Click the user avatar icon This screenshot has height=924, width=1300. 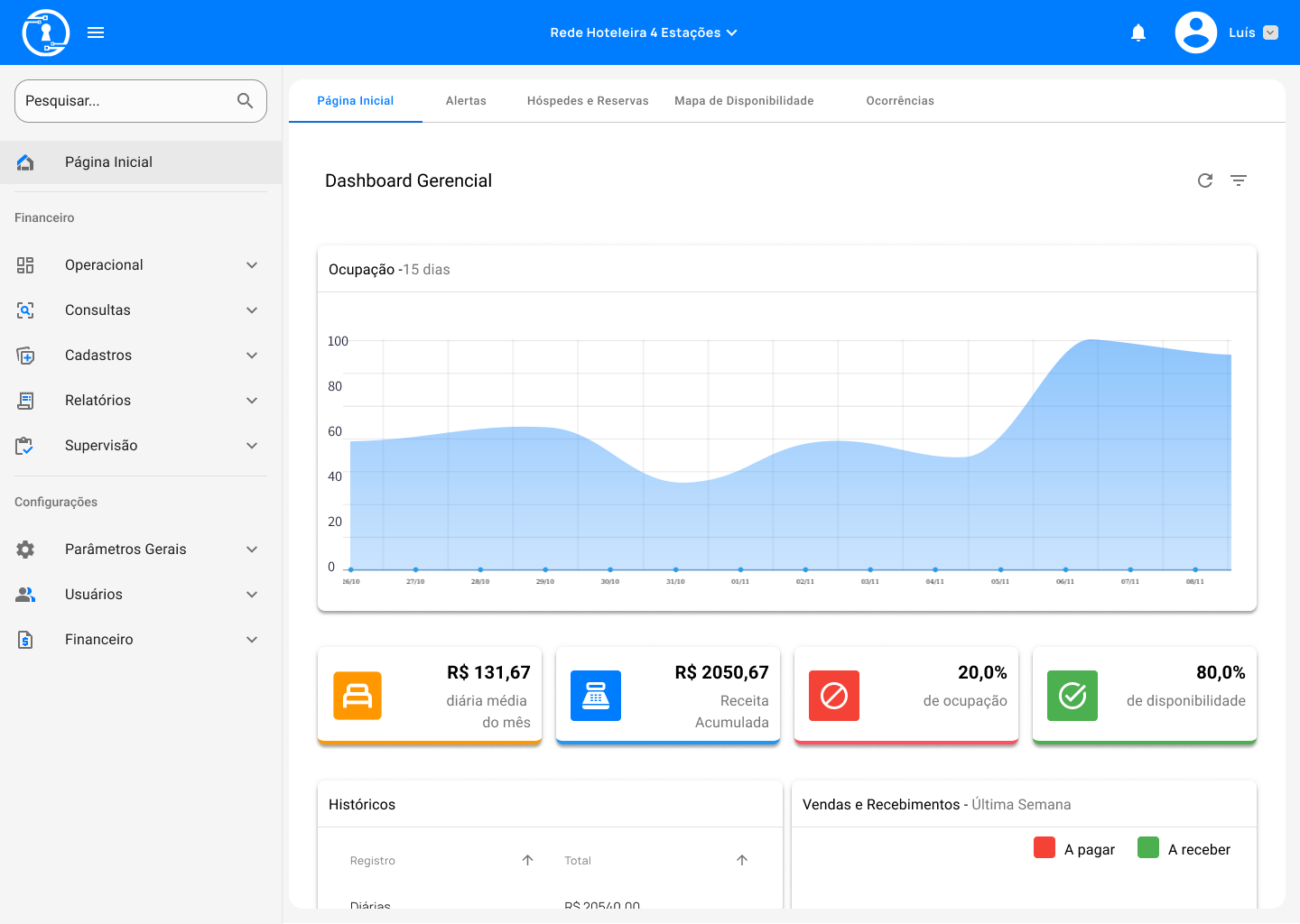coord(1195,32)
